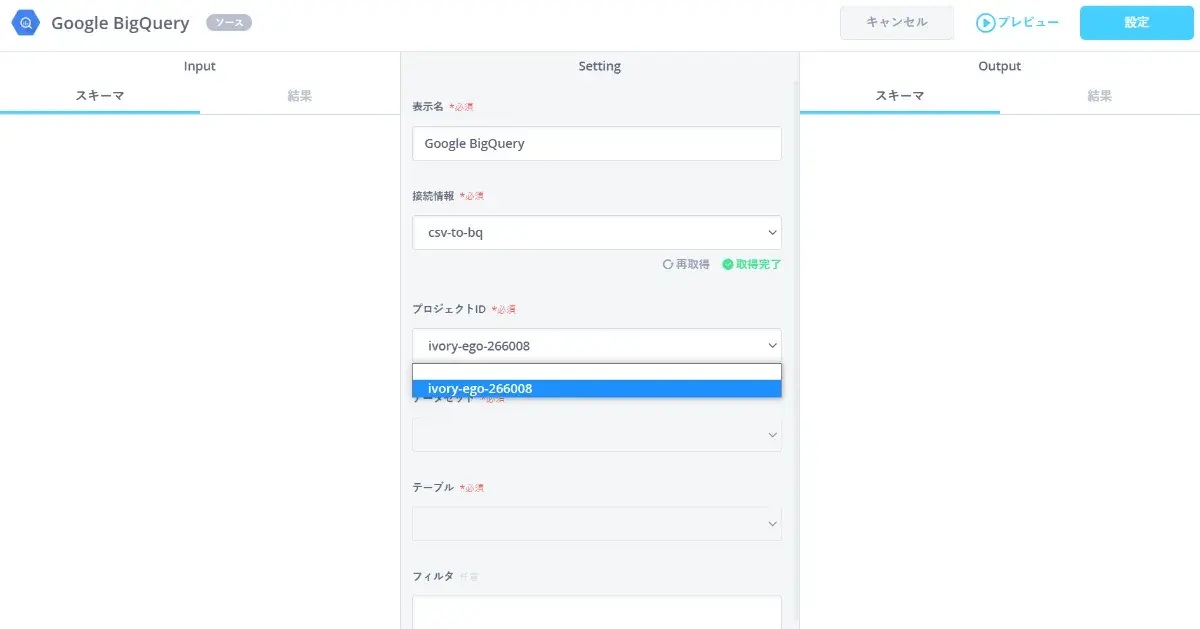Click the 表示名 field label
This screenshot has width=1200, height=629.
[x=428, y=106]
